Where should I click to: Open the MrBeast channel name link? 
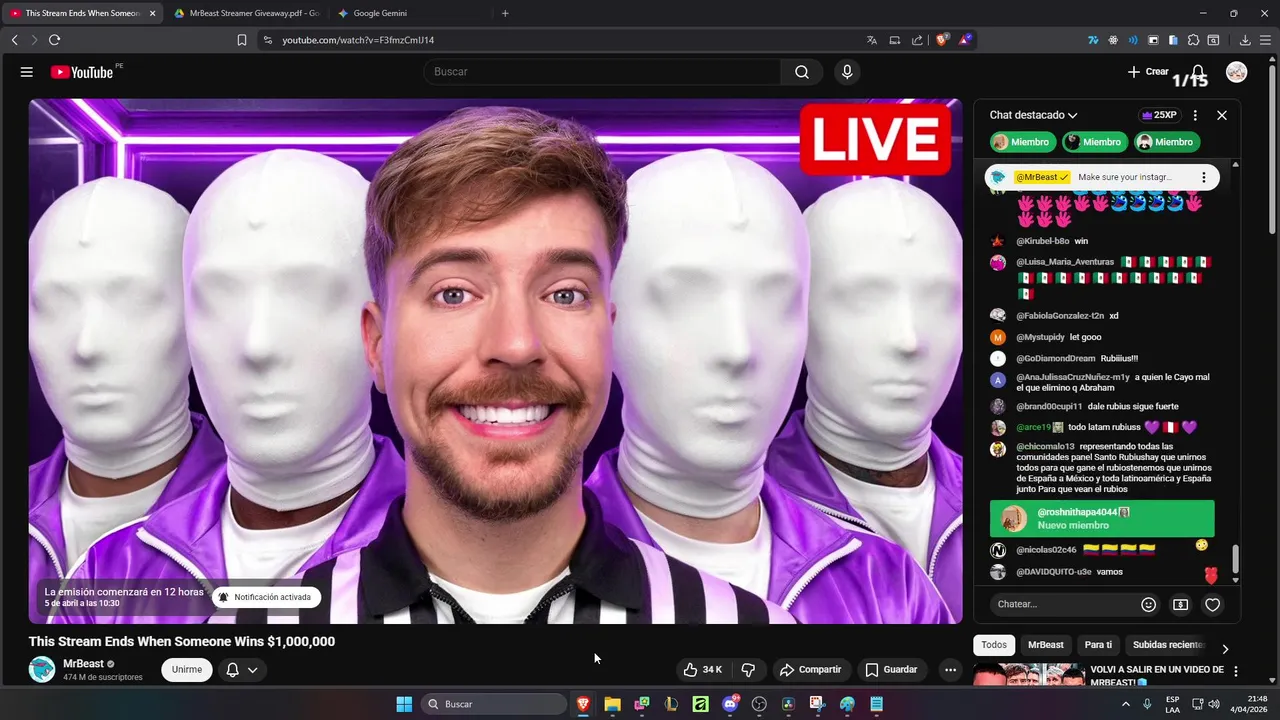[x=83, y=664]
